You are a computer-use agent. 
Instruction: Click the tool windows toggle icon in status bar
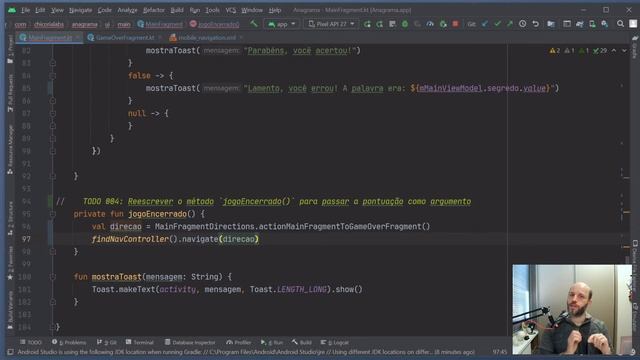coord(10,352)
